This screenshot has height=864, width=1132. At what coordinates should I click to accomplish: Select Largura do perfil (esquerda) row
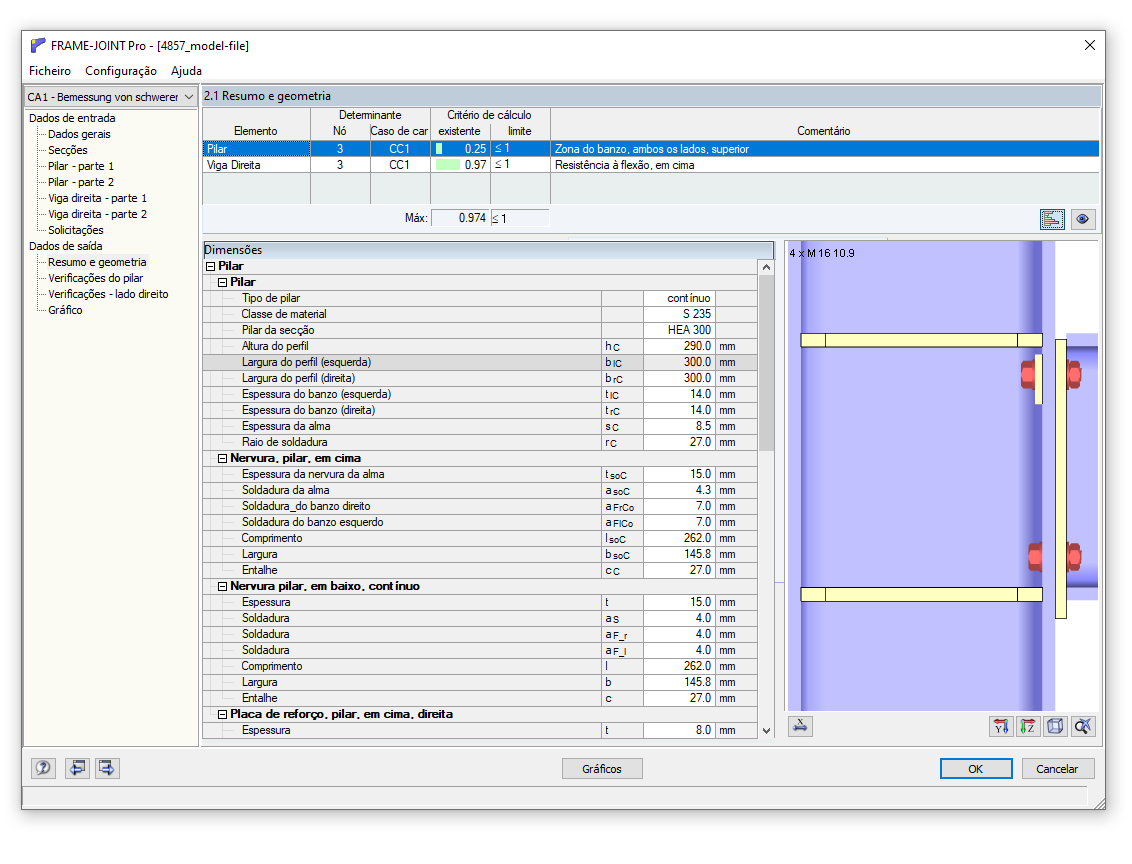[x=480, y=362]
